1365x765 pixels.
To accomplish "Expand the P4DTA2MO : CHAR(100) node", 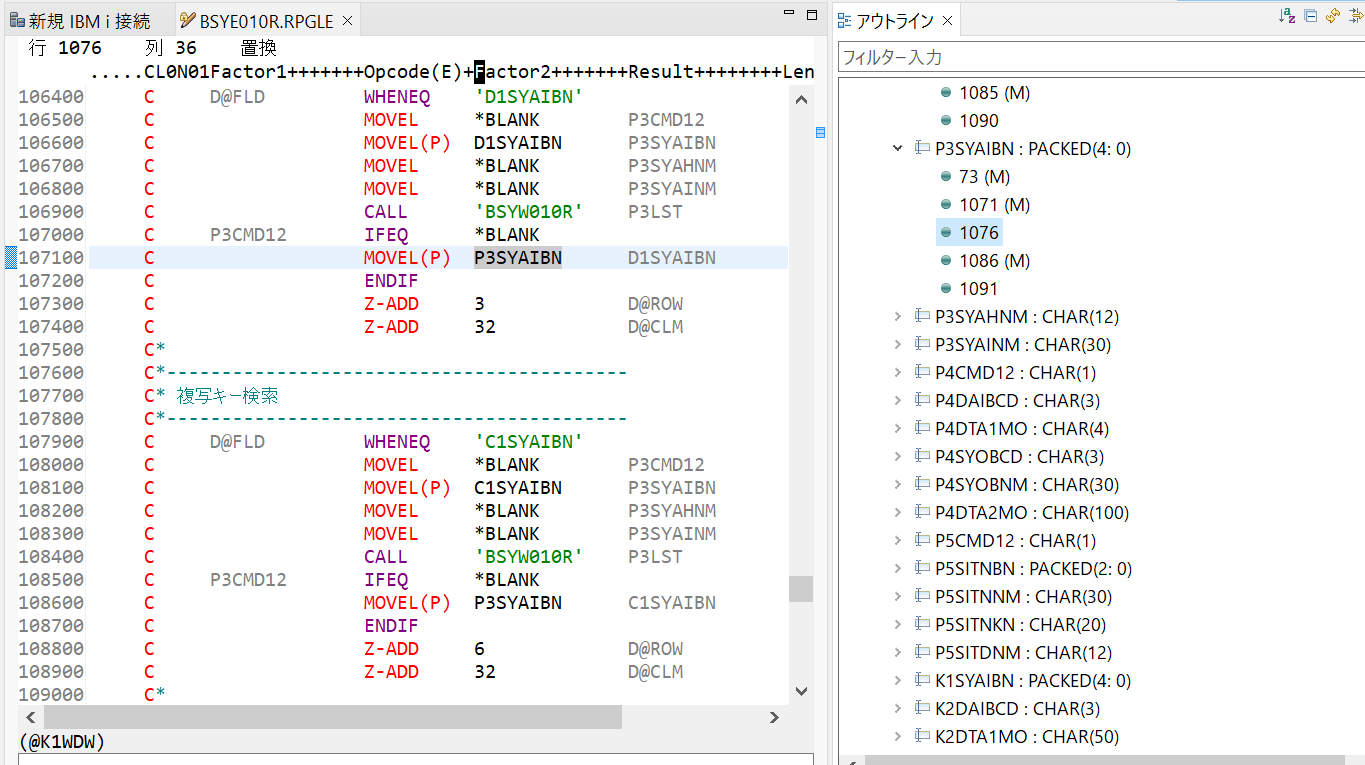I will pos(898,512).
